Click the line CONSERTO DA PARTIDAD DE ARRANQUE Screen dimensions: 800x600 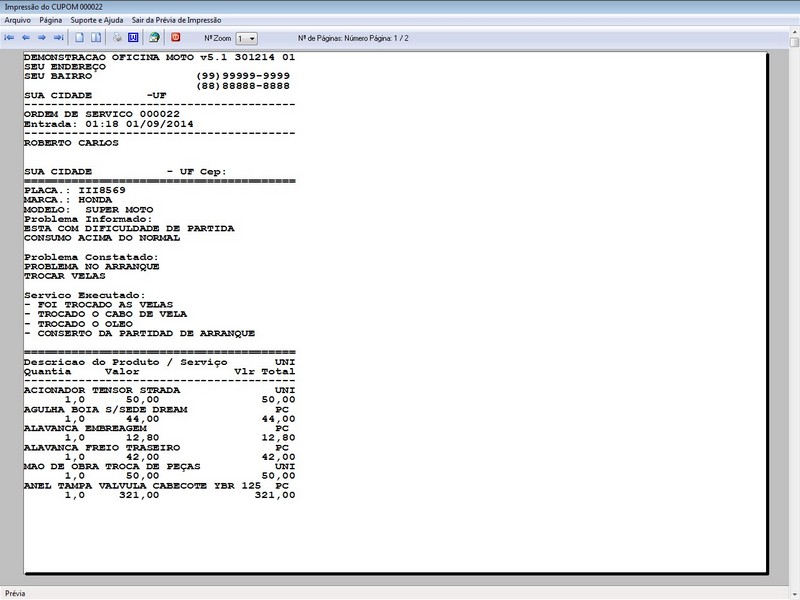(146, 334)
